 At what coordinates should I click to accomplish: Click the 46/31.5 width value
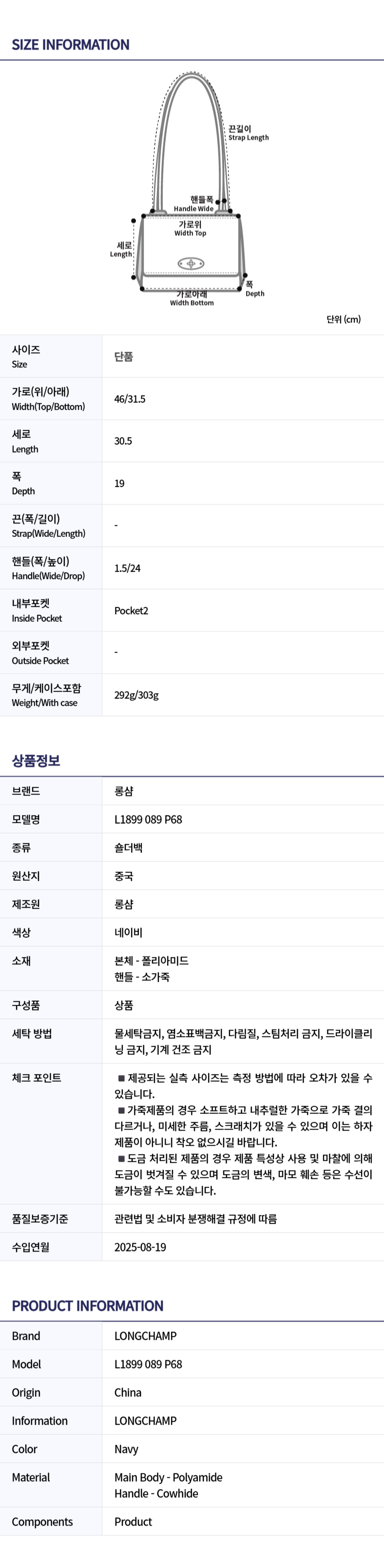pyautogui.click(x=130, y=398)
